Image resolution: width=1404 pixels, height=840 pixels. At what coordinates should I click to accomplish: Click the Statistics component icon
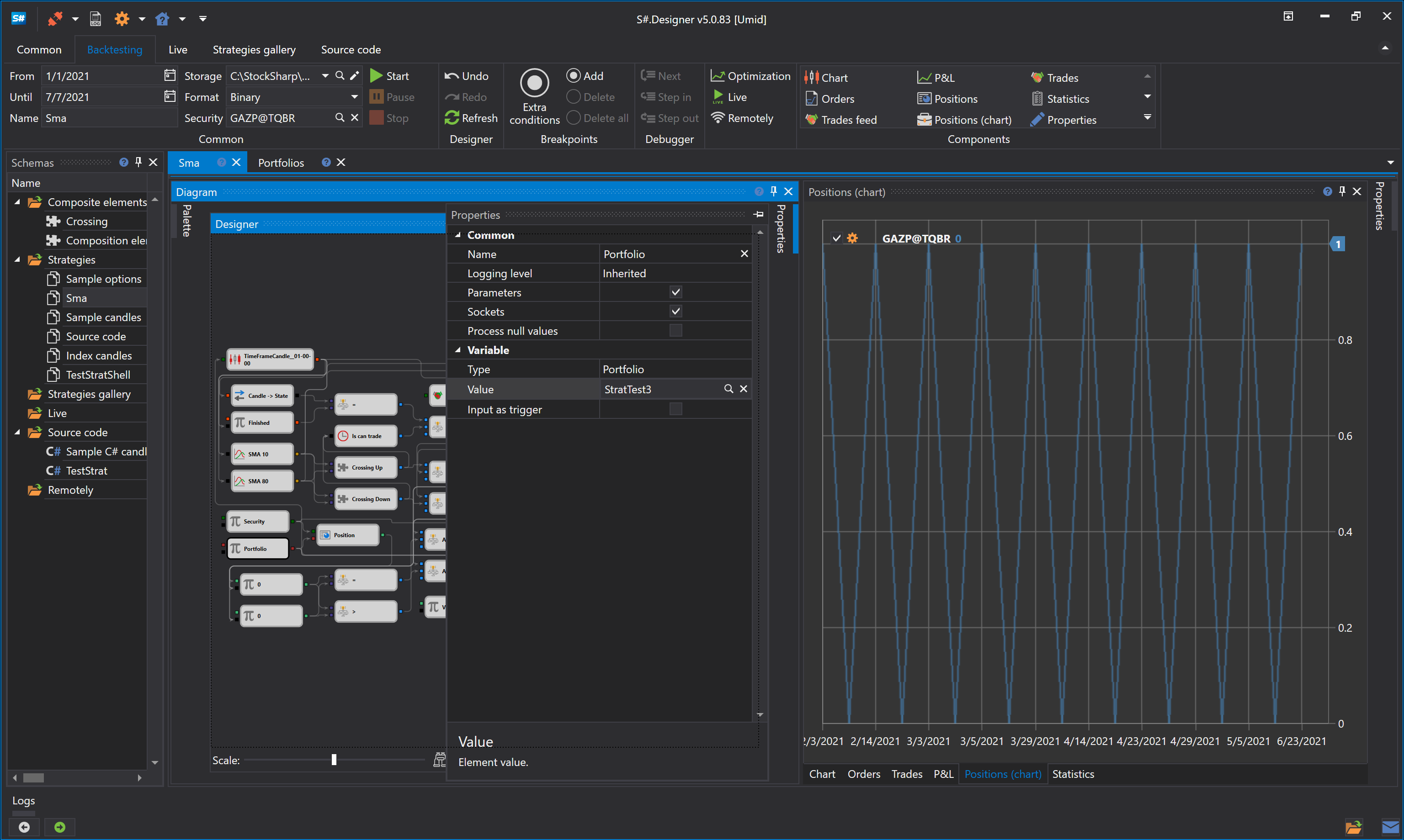pyautogui.click(x=1037, y=99)
